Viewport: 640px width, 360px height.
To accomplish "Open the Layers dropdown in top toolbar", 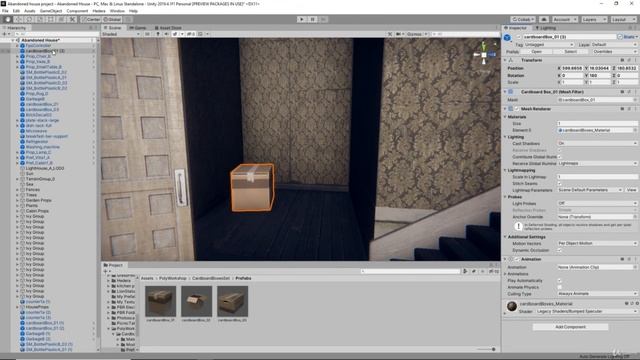I will (594, 19).
